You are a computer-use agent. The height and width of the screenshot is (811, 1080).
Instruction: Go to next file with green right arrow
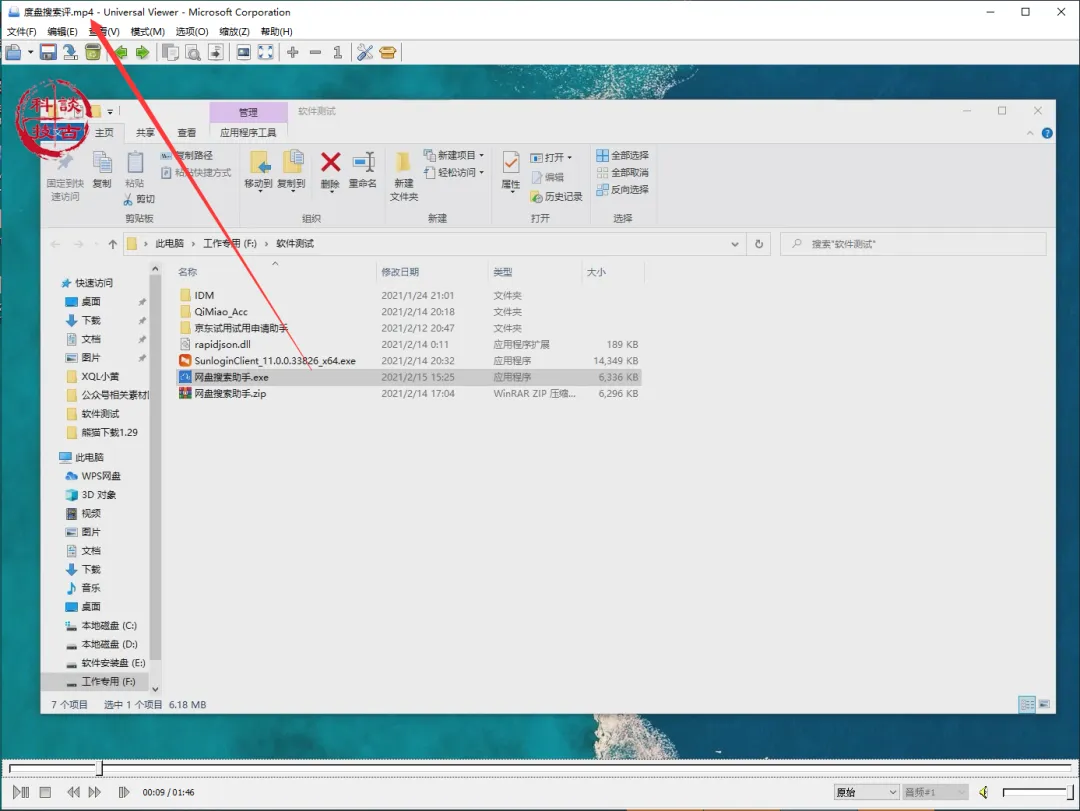click(143, 52)
